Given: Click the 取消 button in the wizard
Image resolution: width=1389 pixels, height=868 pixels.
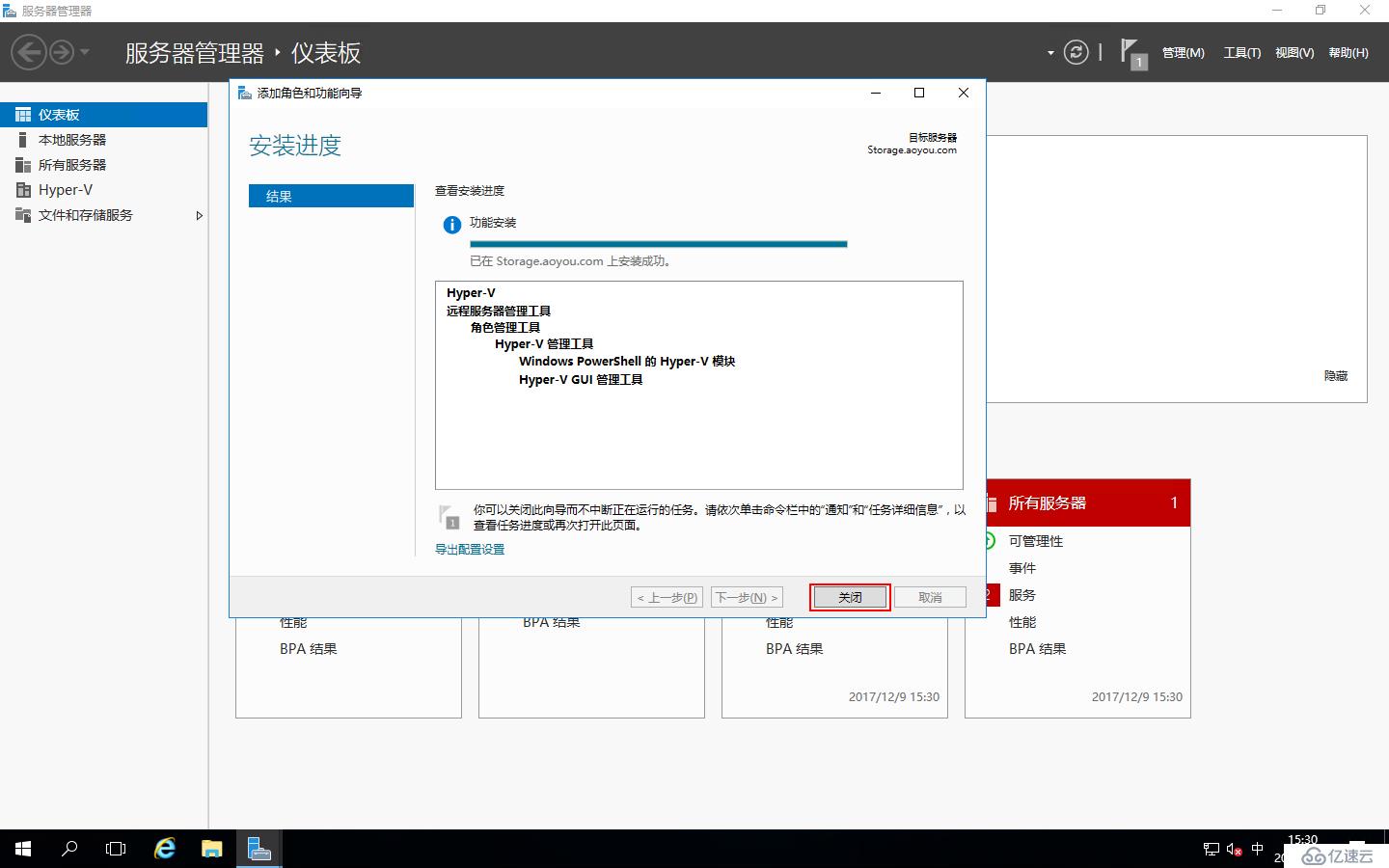Looking at the screenshot, I should coord(930,597).
